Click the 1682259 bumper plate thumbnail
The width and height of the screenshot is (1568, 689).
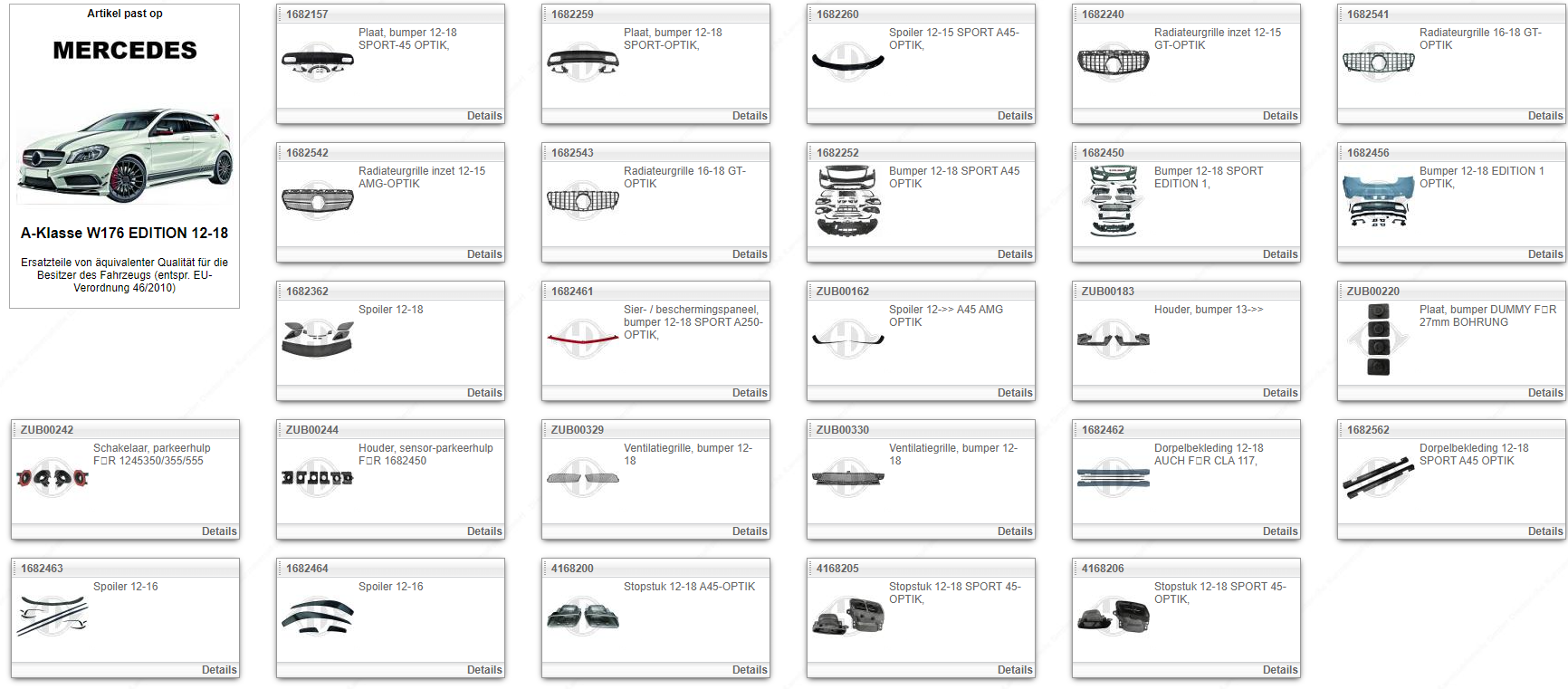tap(583, 62)
